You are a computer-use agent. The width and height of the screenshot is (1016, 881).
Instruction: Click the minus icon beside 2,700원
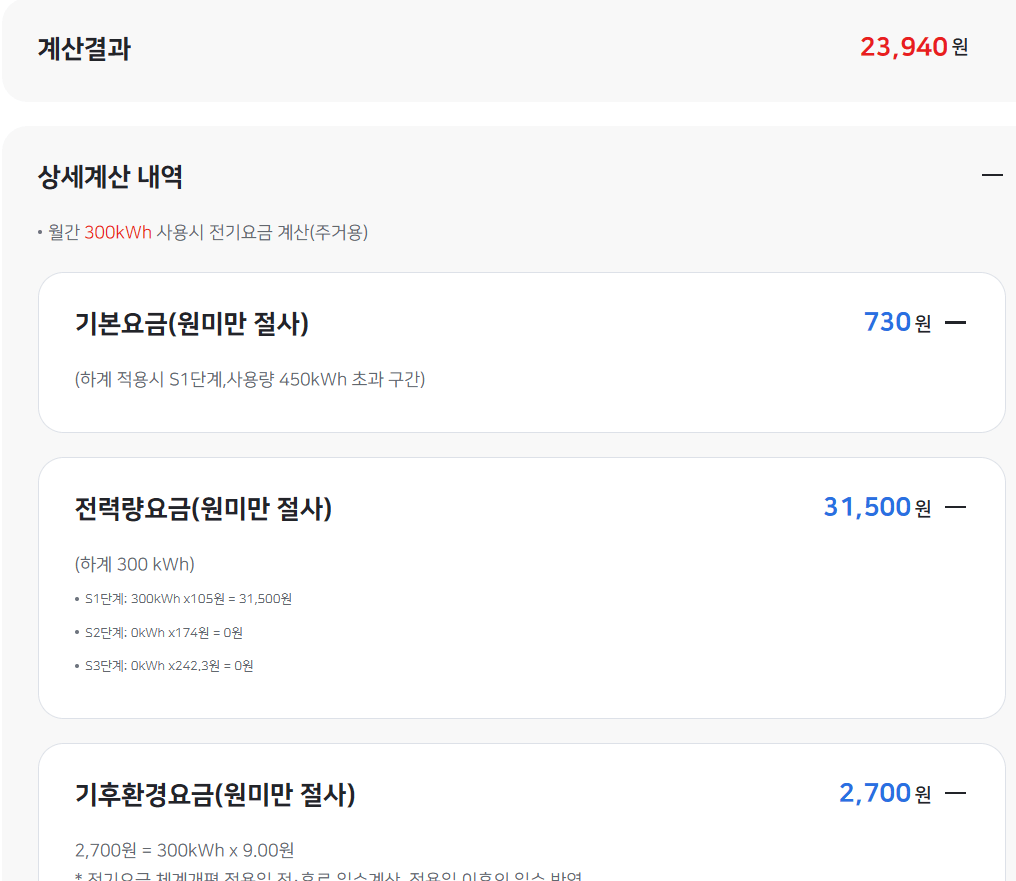(956, 792)
